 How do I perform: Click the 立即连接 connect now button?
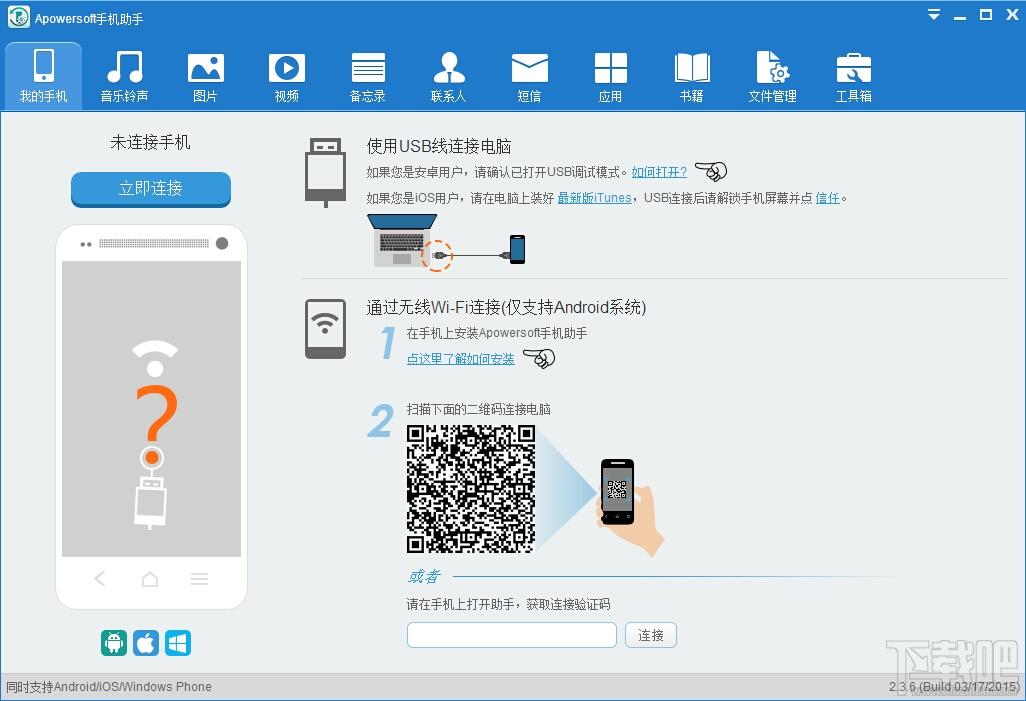[x=150, y=189]
